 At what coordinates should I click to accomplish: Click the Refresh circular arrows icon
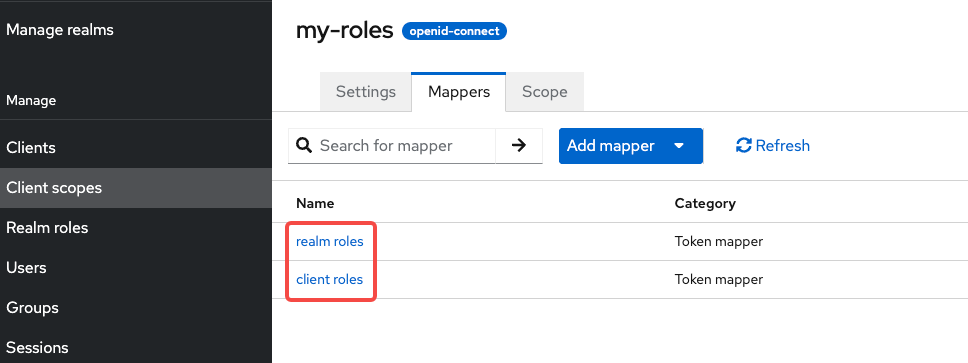[743, 146]
